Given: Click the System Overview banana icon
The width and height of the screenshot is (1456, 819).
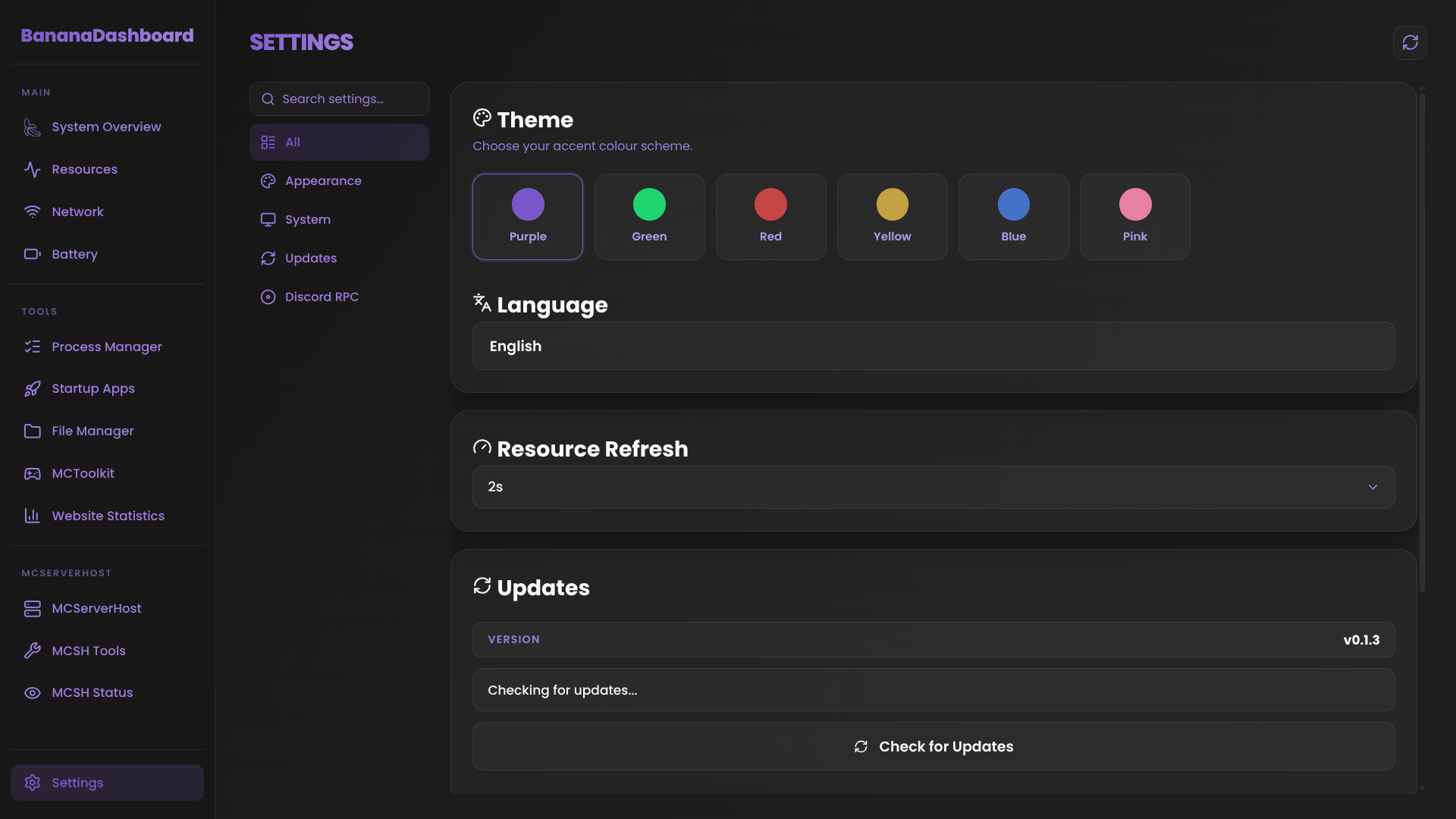Looking at the screenshot, I should click(x=32, y=127).
